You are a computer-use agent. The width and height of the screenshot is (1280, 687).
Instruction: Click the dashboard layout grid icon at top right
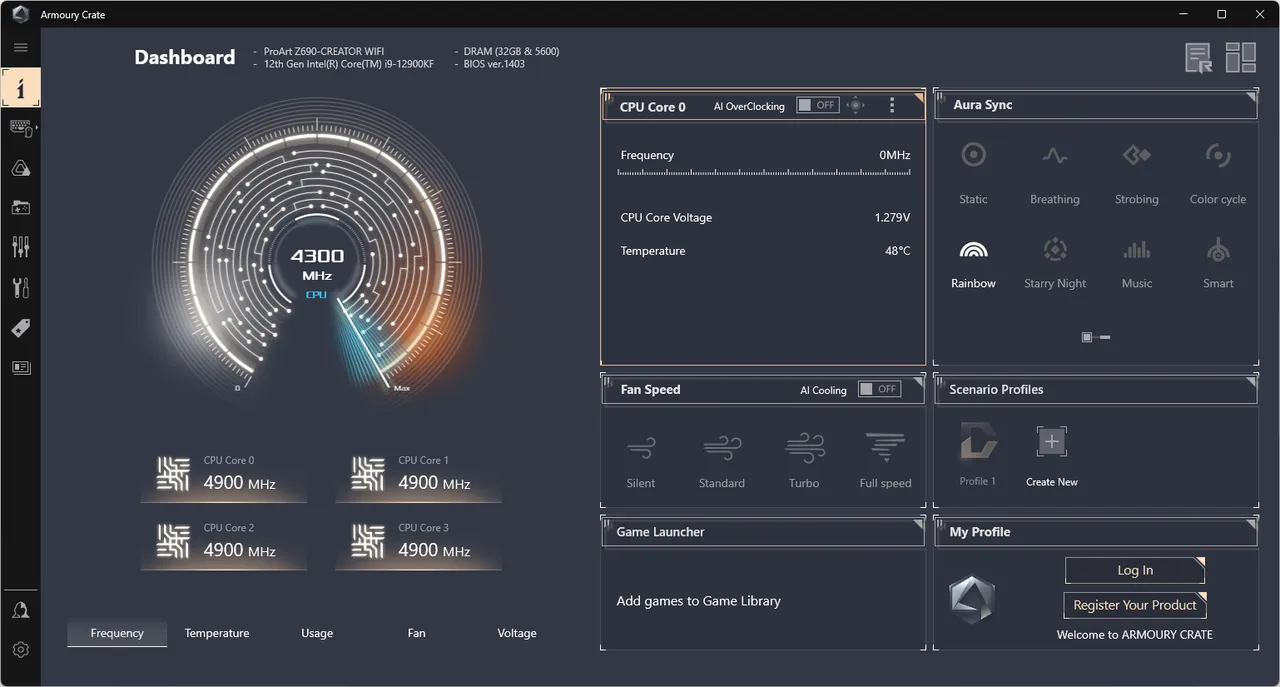pyautogui.click(x=1241, y=58)
